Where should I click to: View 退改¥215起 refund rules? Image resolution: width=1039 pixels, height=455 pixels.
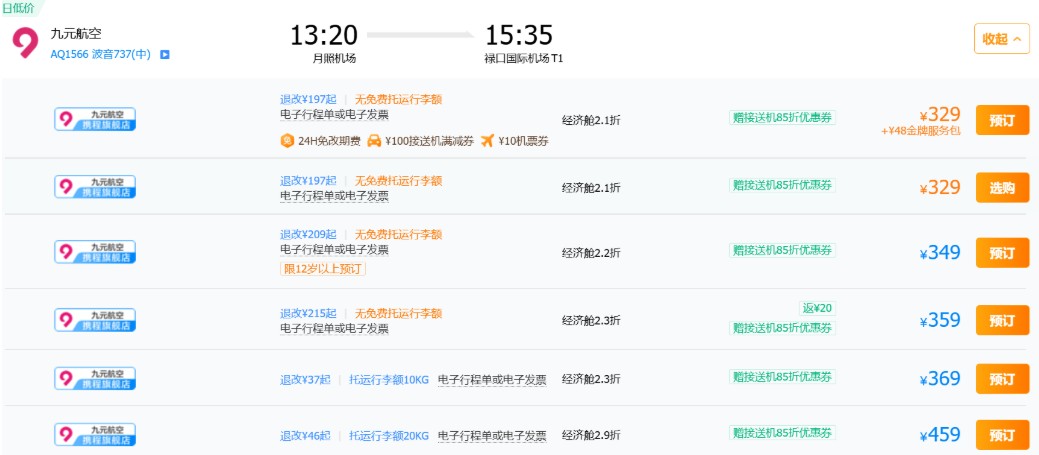308,313
